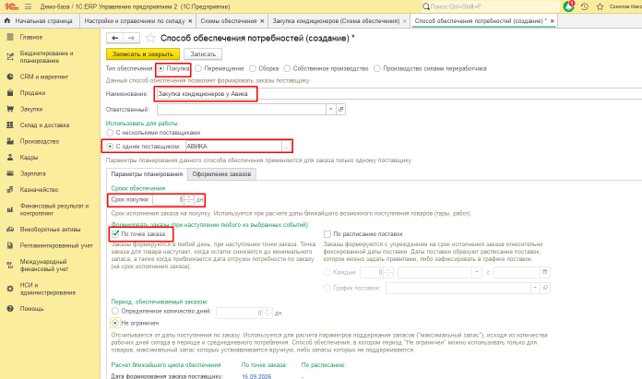
Task: Focus the Ctrl+Shift+F search box
Action: 490,7
